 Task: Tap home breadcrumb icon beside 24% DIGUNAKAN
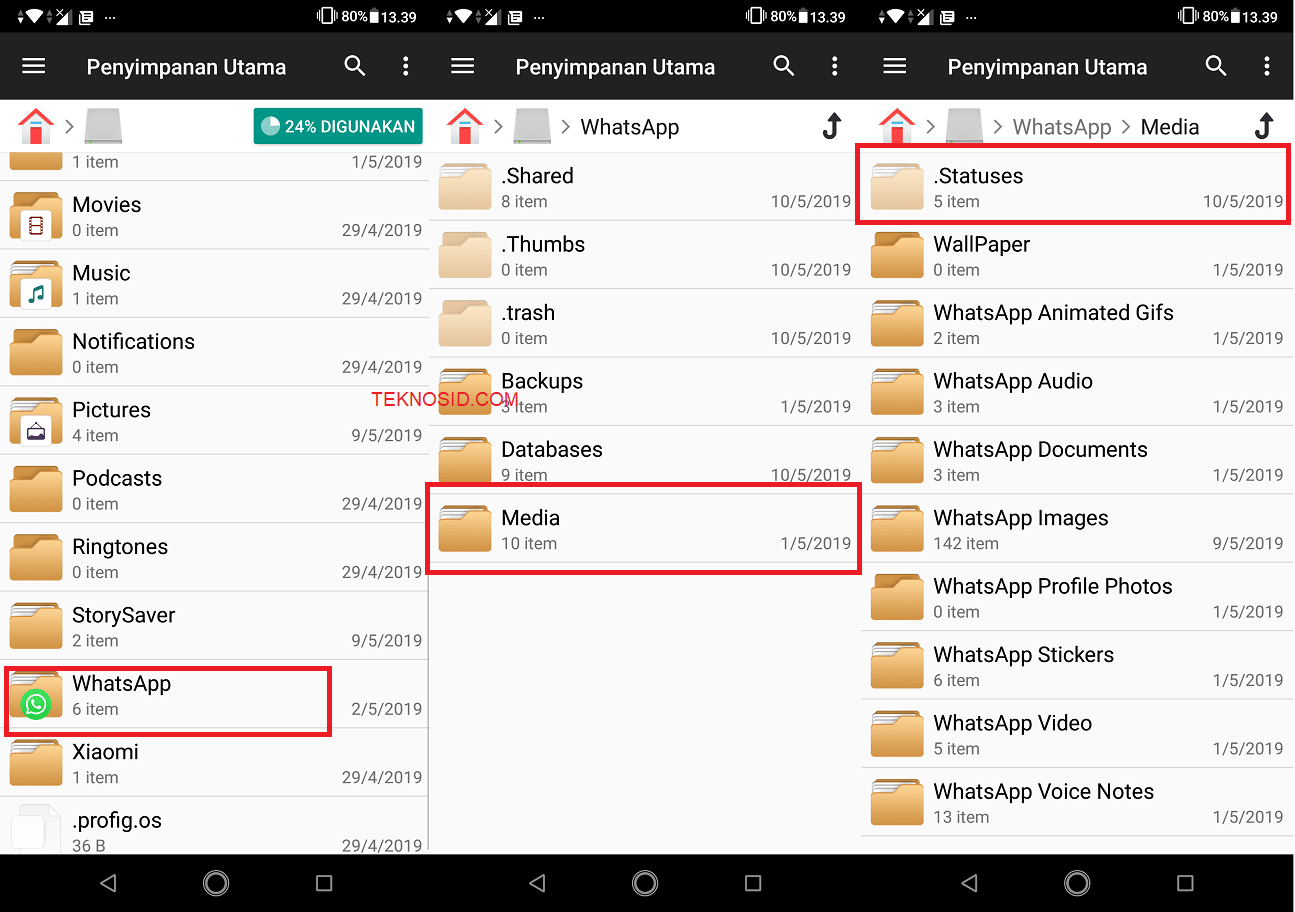36,126
